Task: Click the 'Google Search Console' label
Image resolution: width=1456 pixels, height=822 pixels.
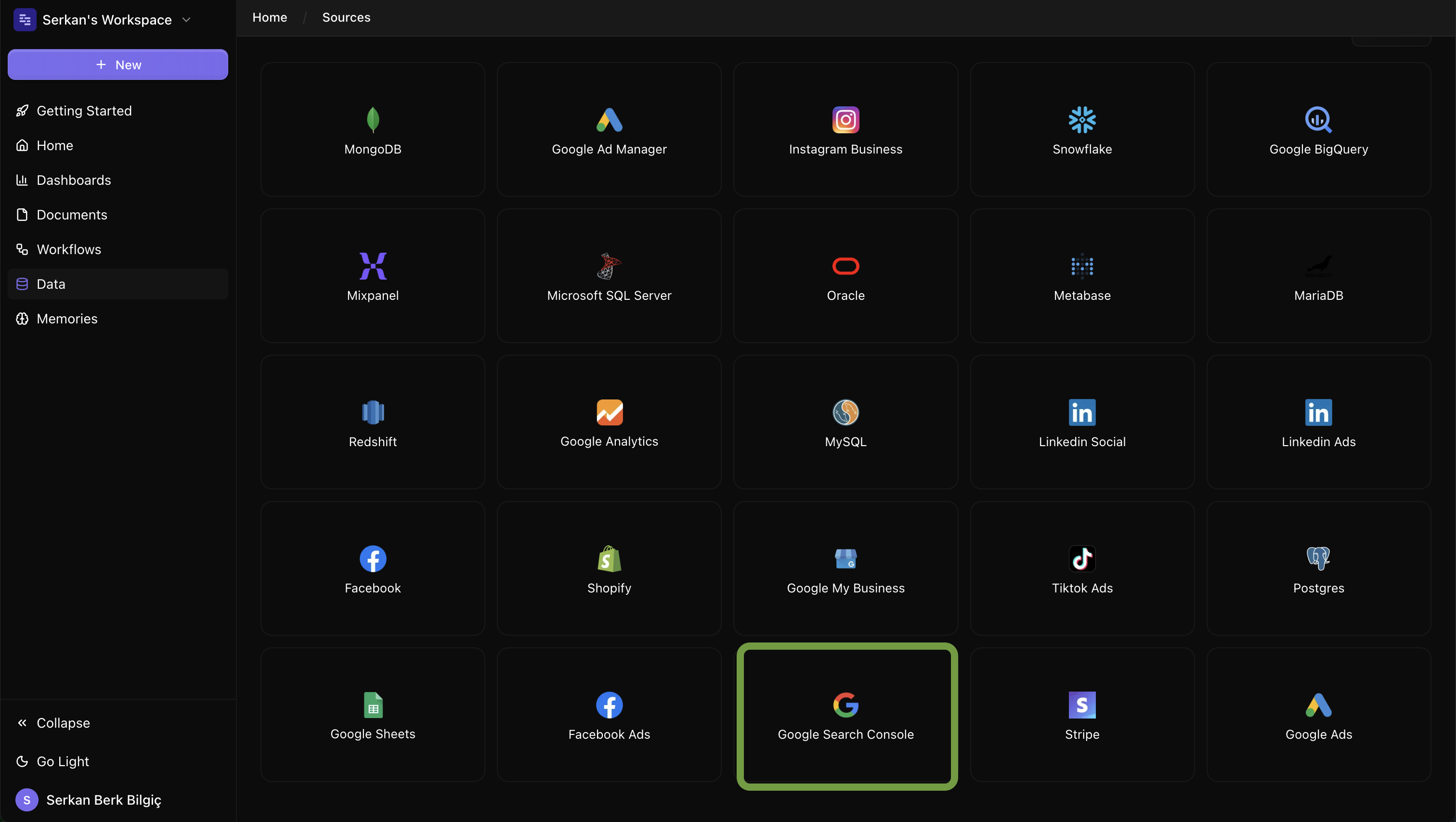Action: click(x=845, y=734)
